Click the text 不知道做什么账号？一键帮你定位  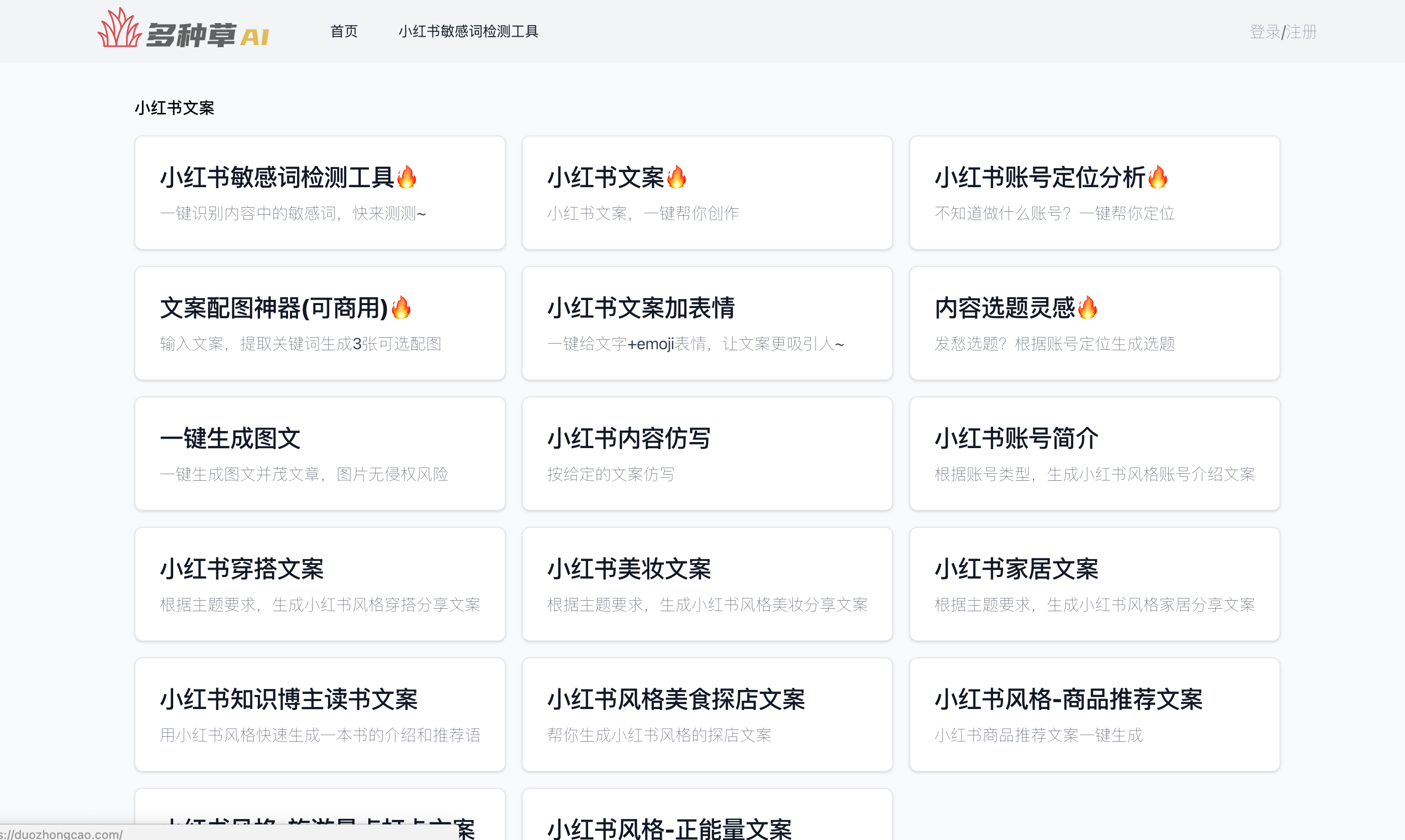1055,213
